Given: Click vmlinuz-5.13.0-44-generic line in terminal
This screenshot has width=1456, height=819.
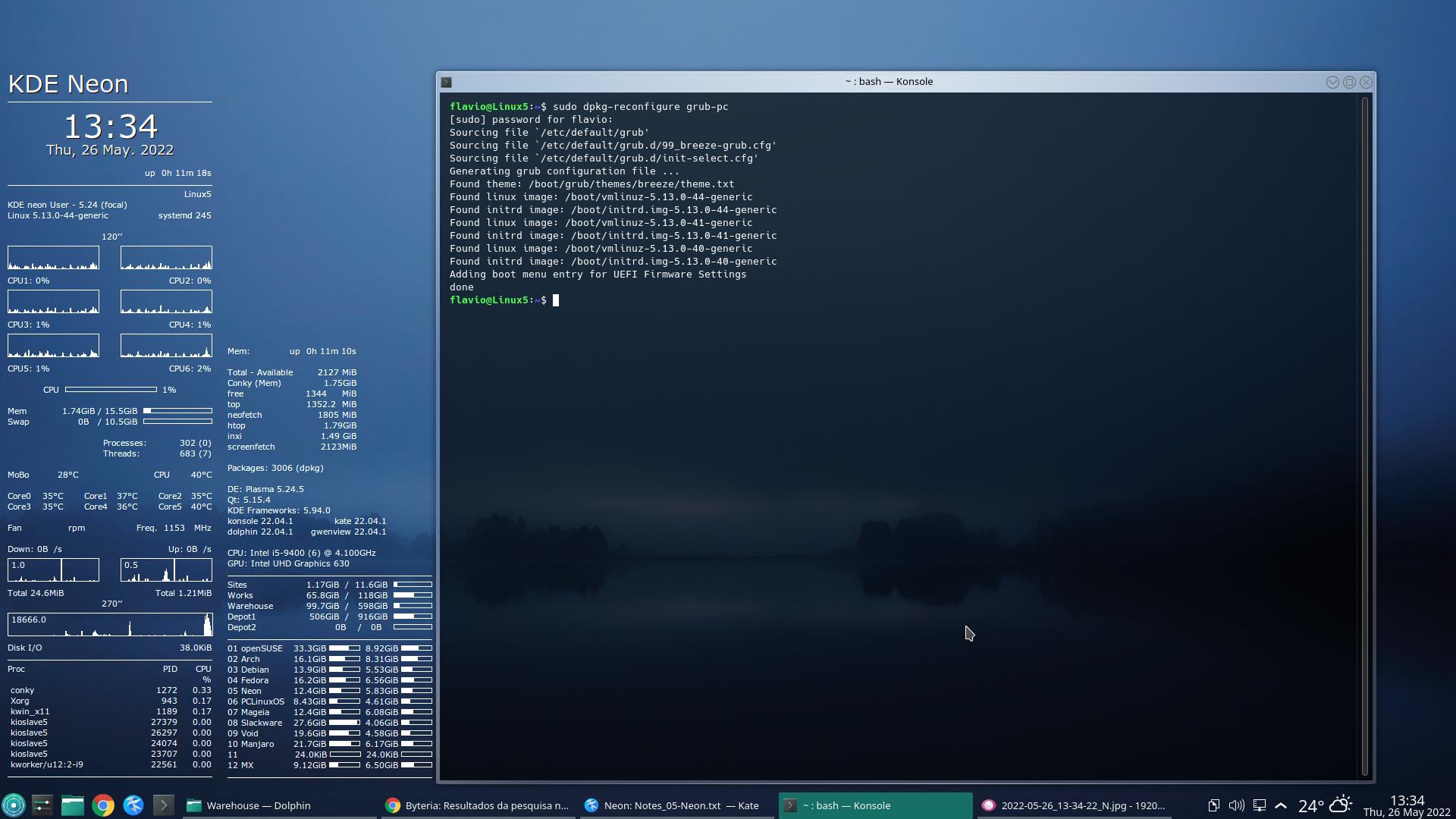Looking at the screenshot, I should pos(601,197).
